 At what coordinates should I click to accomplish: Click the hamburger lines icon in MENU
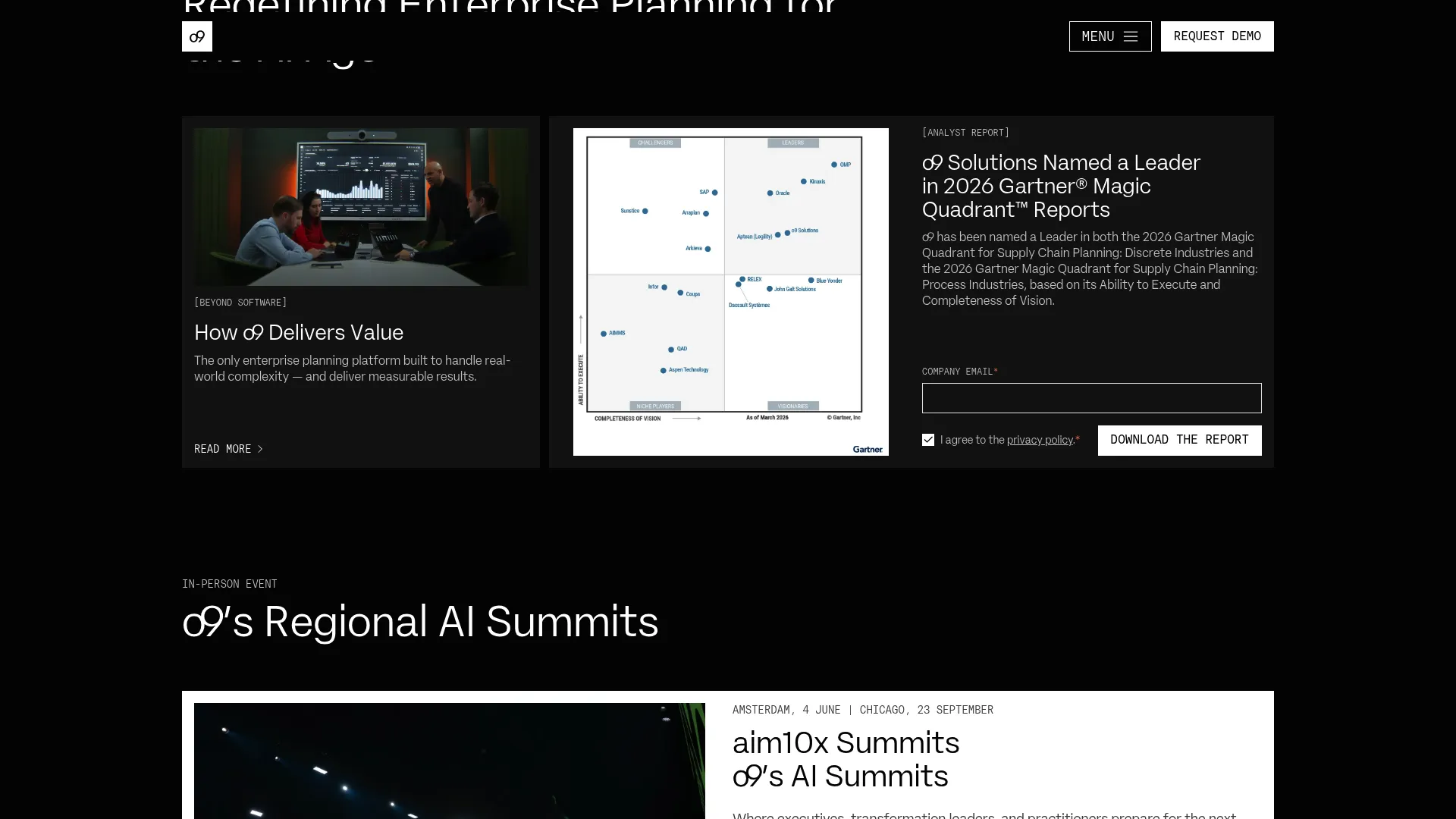(1131, 36)
